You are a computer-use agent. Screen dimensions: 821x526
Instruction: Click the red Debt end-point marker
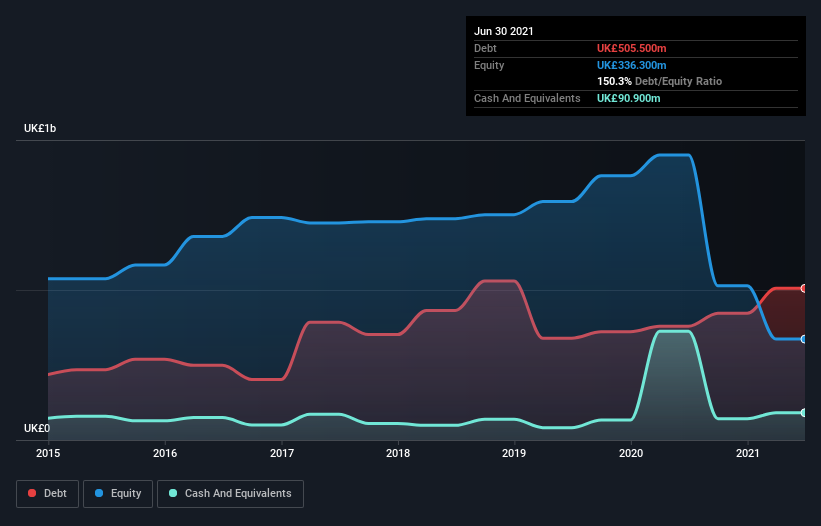(x=804, y=288)
